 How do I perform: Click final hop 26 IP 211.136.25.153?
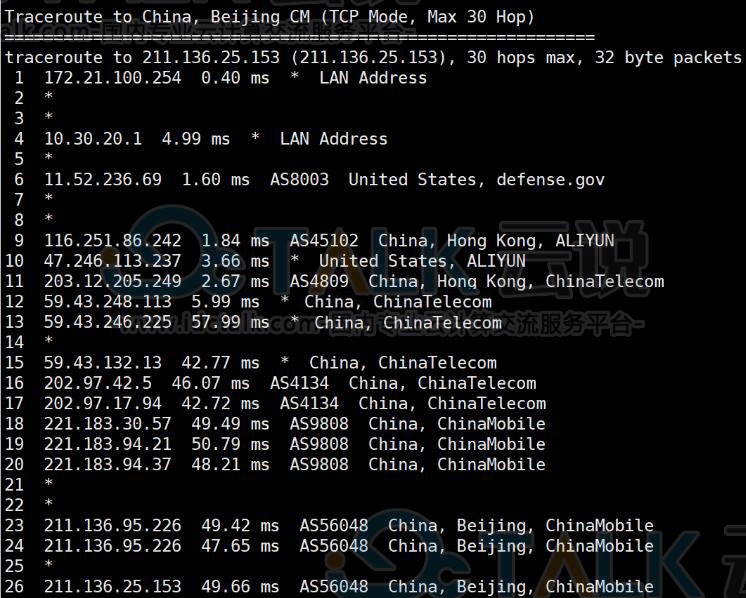pos(112,587)
